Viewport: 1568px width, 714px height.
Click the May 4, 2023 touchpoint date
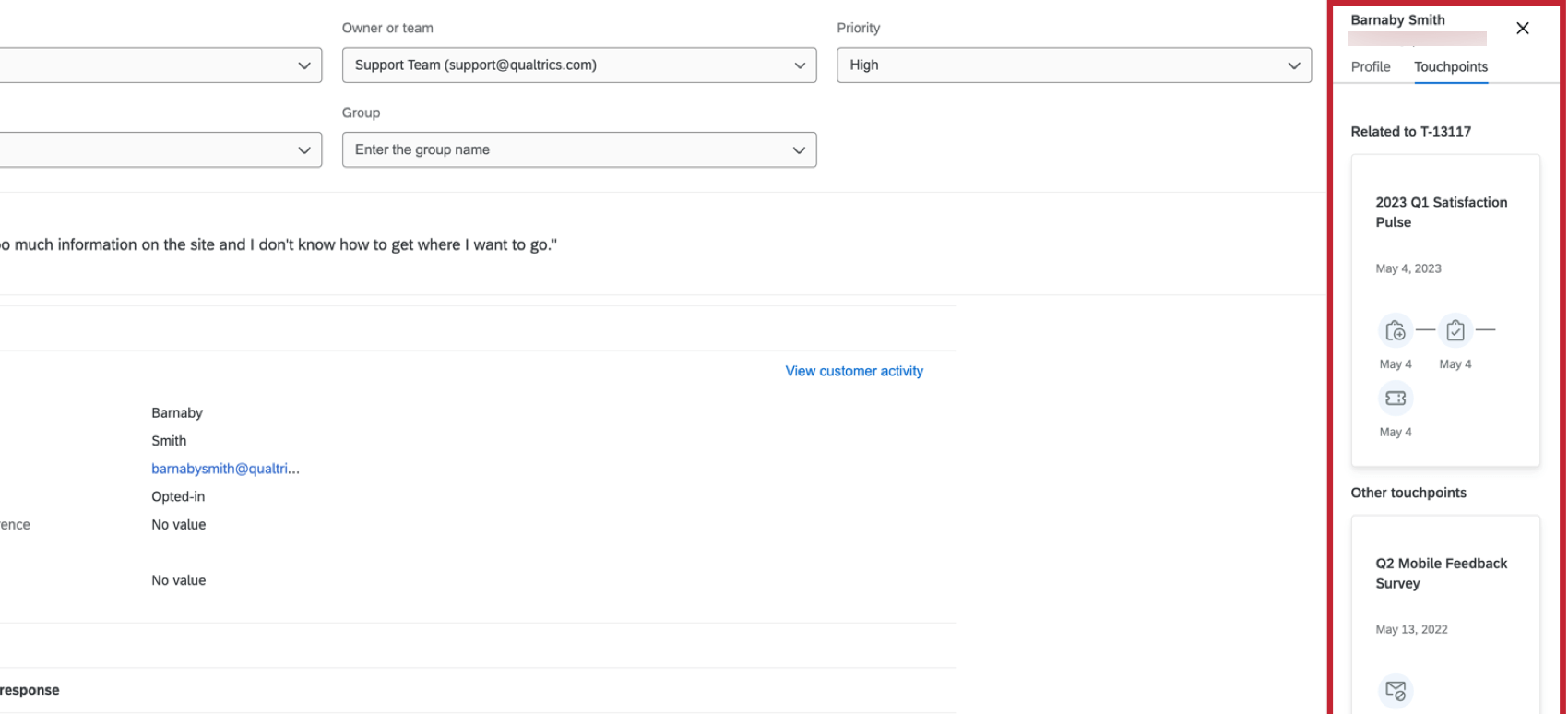click(x=1408, y=268)
